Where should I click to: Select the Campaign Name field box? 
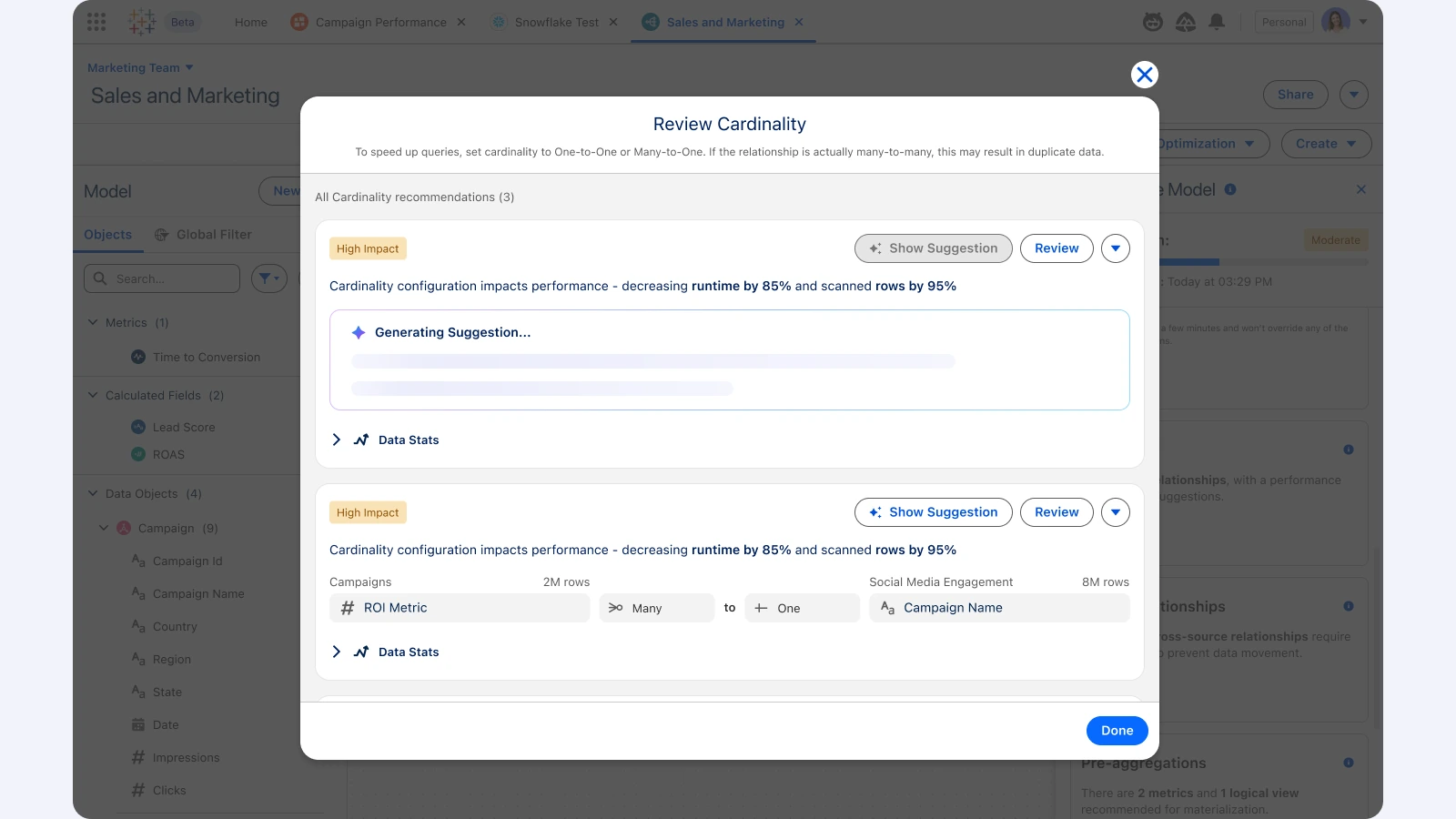click(999, 608)
